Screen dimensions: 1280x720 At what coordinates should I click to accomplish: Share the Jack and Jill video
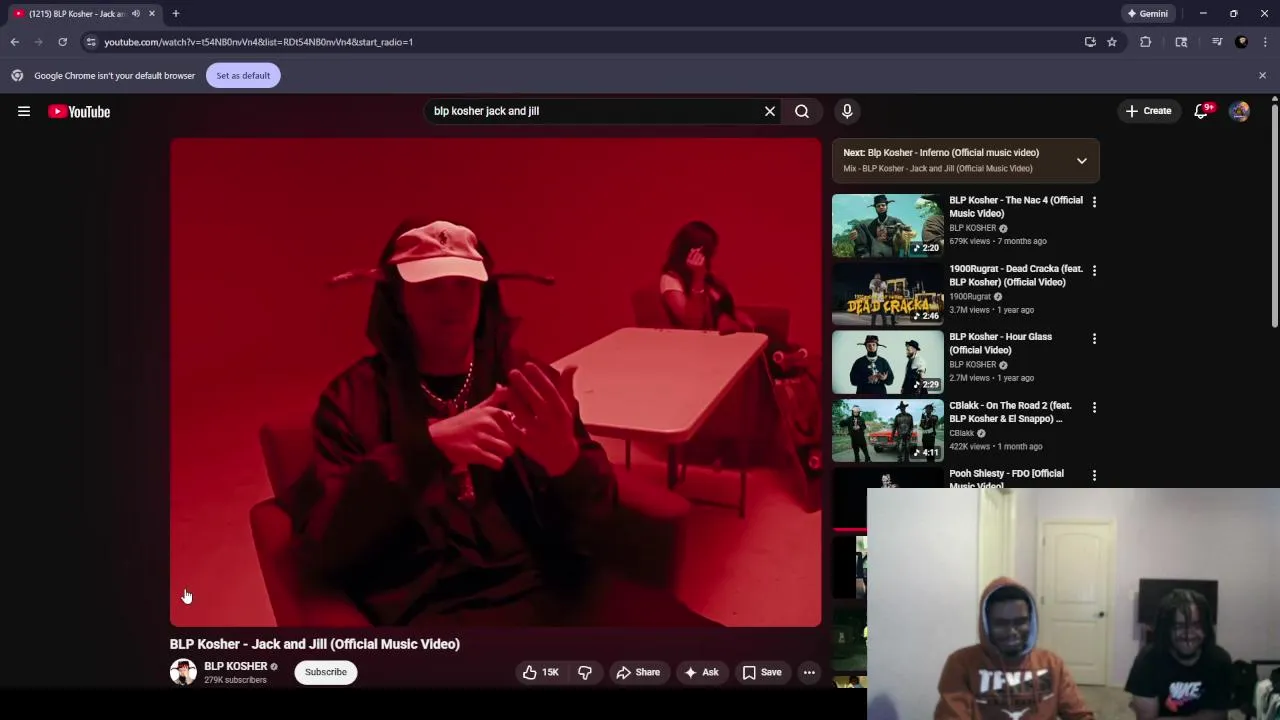click(x=638, y=672)
